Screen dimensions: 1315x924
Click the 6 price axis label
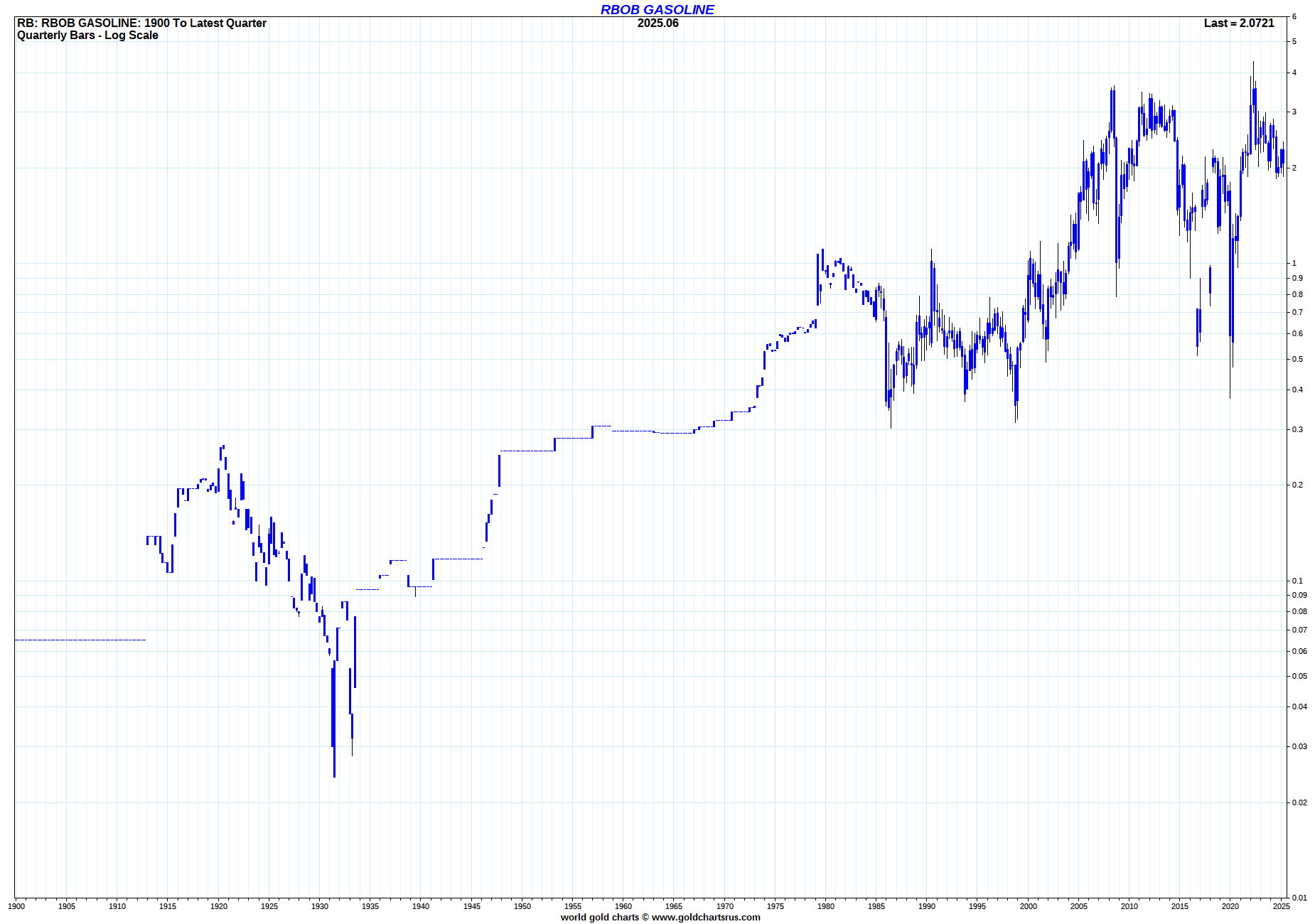1294,16
